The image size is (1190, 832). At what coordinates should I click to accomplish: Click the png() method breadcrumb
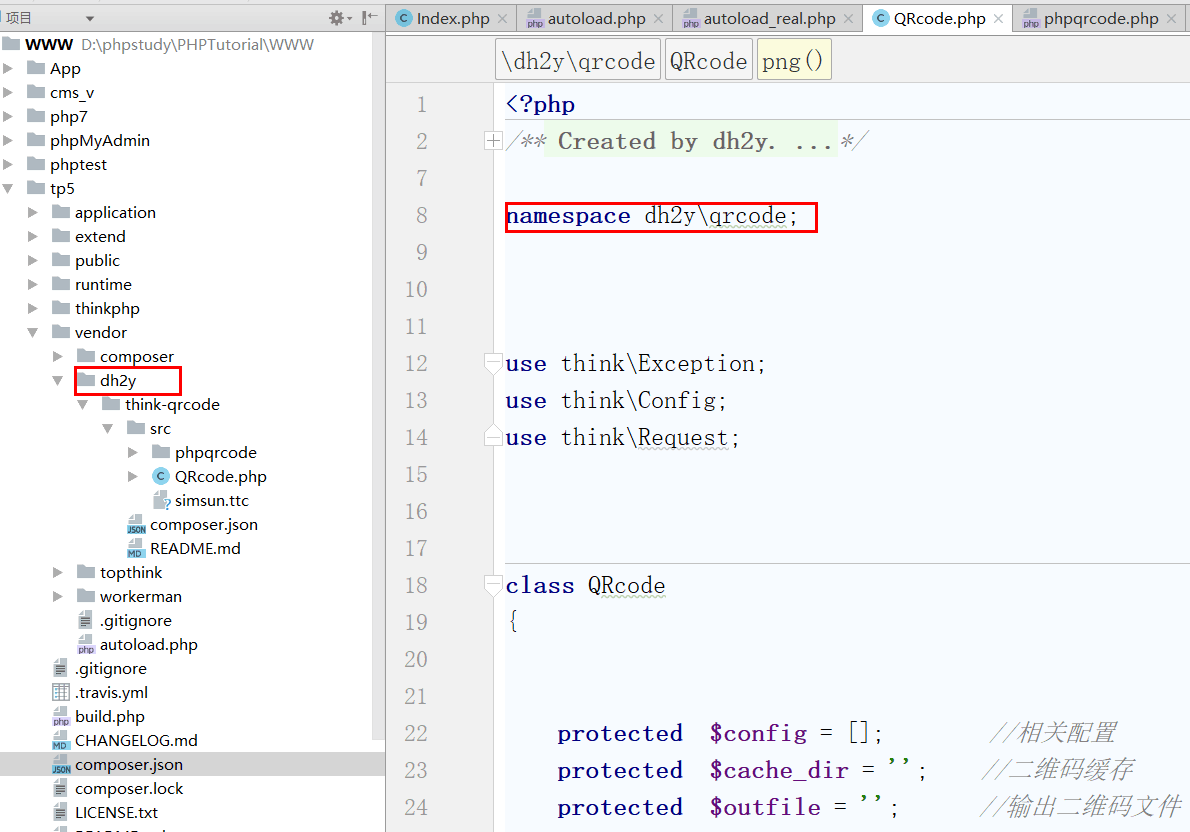[x=794, y=60]
